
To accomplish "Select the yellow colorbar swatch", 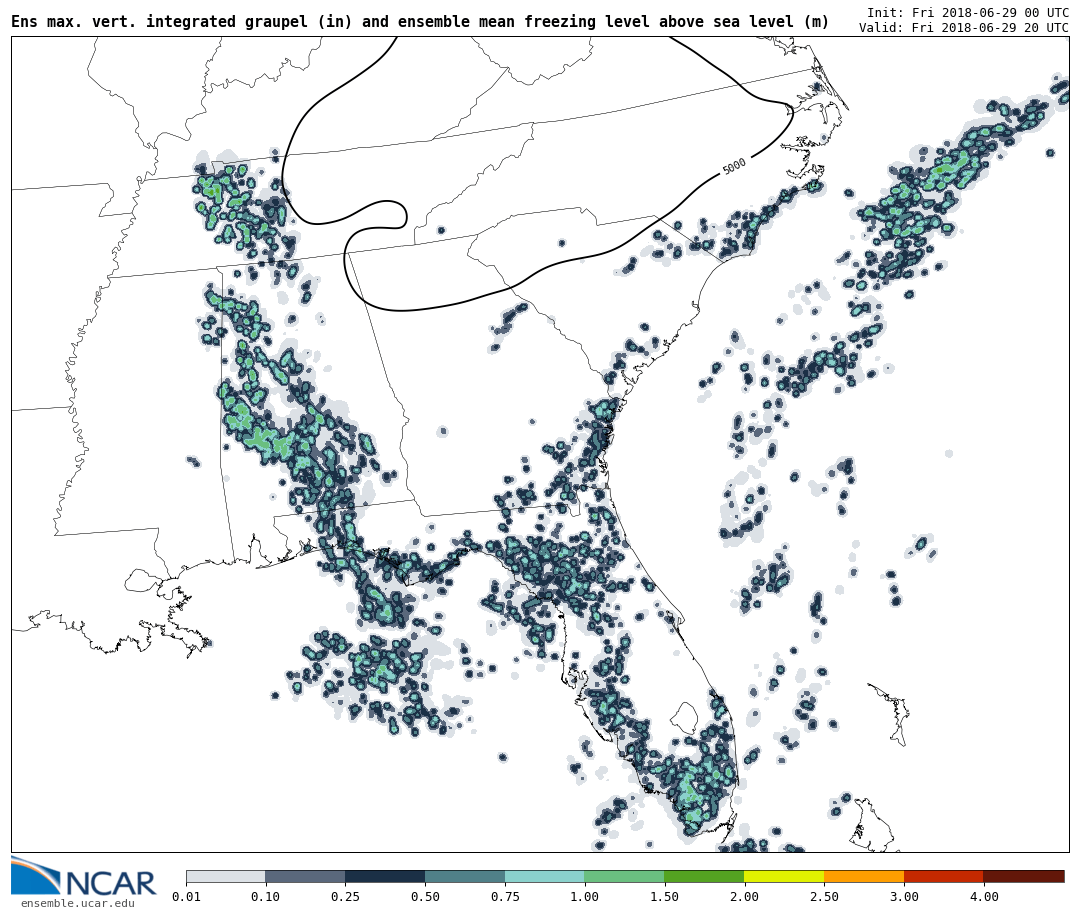I will pyautogui.click(x=784, y=876).
